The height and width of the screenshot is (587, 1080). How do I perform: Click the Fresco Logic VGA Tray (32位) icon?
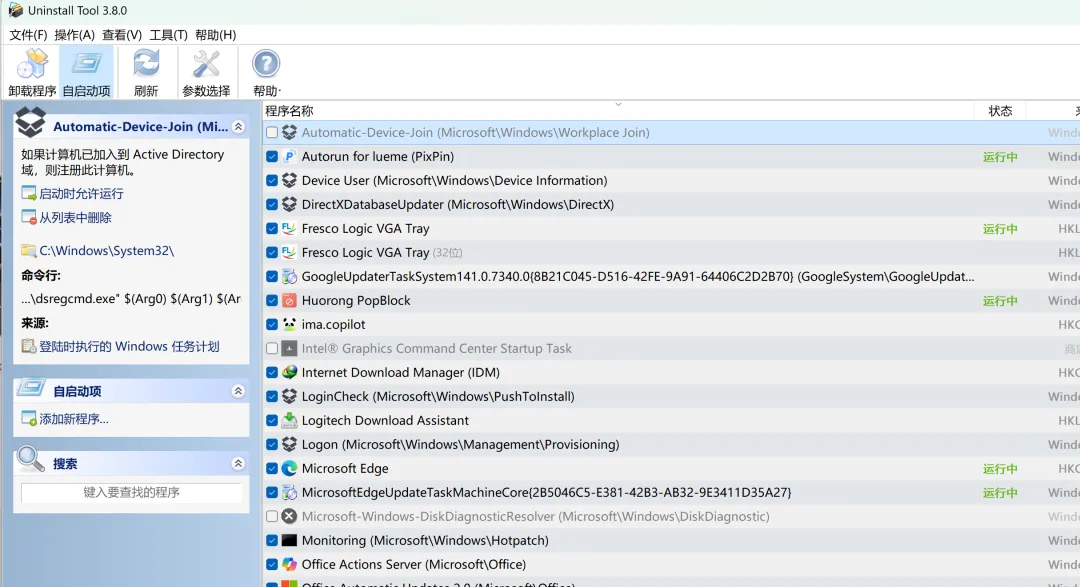click(289, 252)
